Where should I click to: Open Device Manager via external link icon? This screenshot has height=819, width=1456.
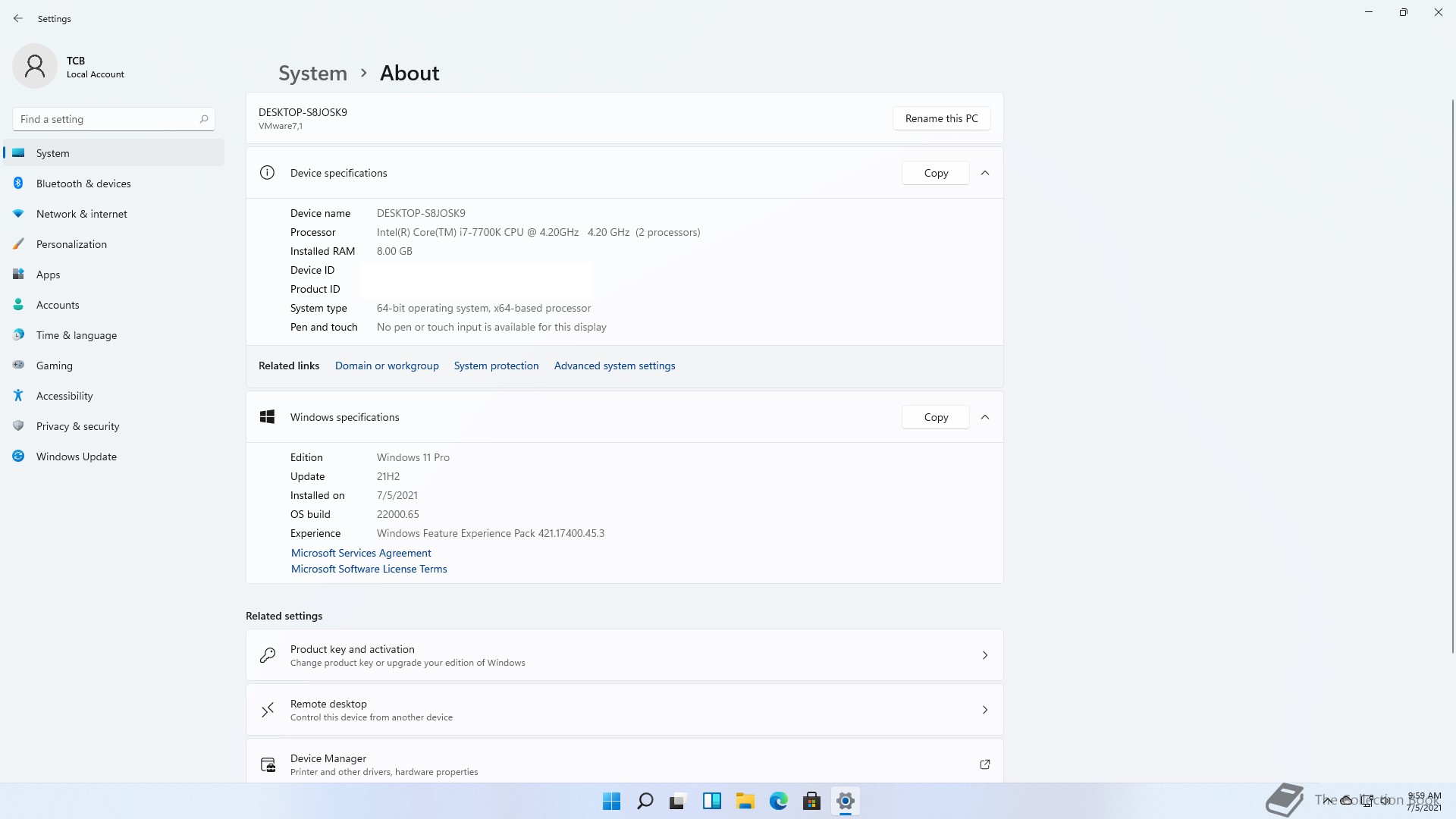pyautogui.click(x=985, y=764)
